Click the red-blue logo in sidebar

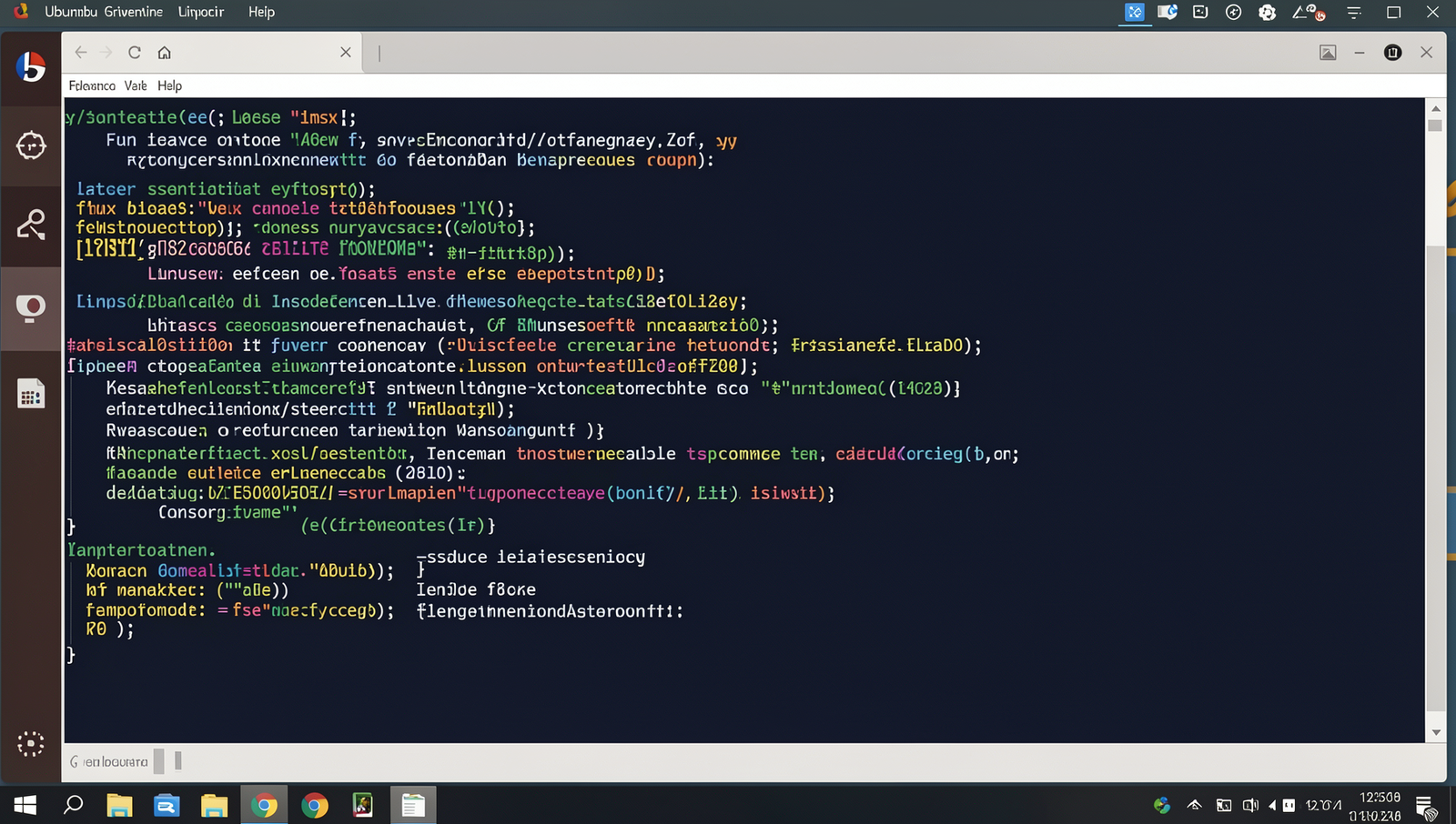tap(31, 67)
